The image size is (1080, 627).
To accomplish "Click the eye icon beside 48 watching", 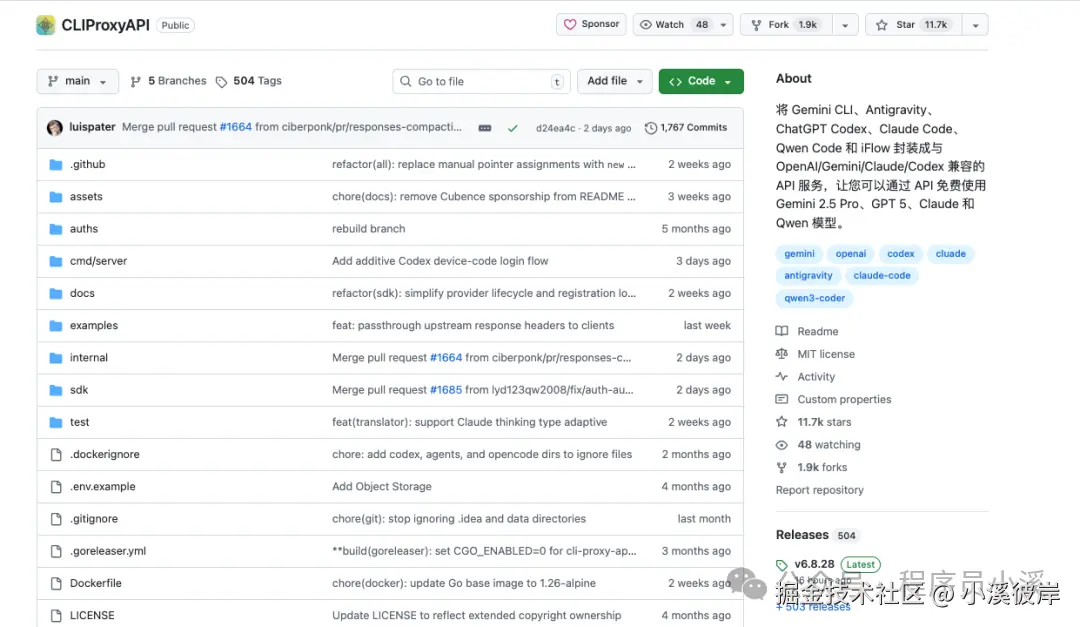I will point(782,445).
